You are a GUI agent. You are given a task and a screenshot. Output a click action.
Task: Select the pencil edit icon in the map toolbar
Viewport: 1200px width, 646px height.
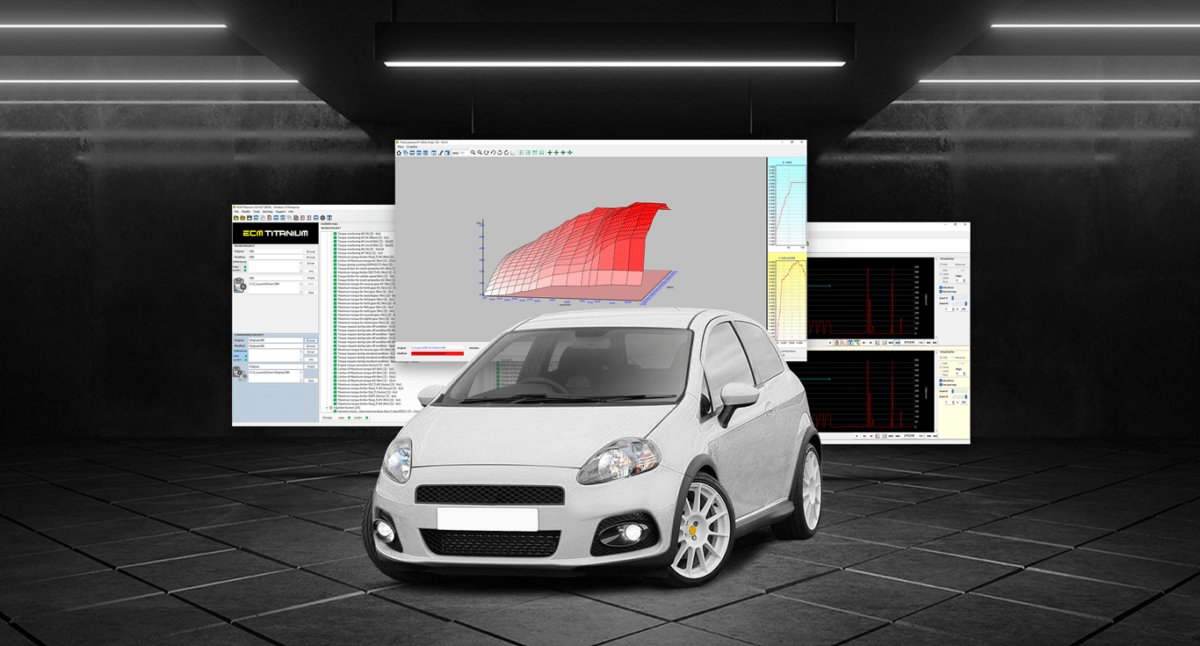[440, 151]
